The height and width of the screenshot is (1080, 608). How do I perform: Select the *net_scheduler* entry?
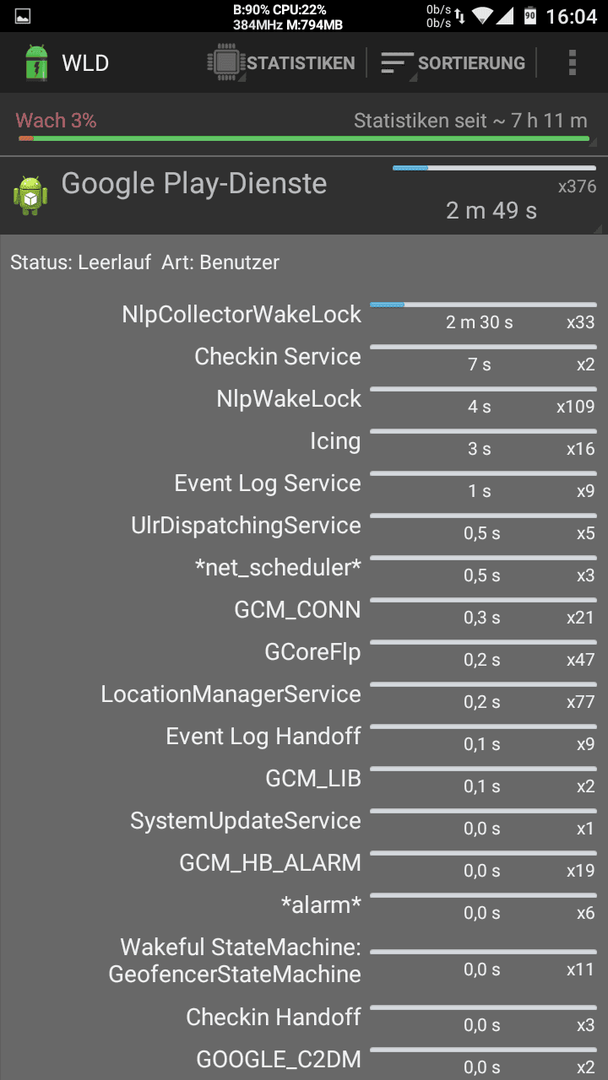click(304, 568)
